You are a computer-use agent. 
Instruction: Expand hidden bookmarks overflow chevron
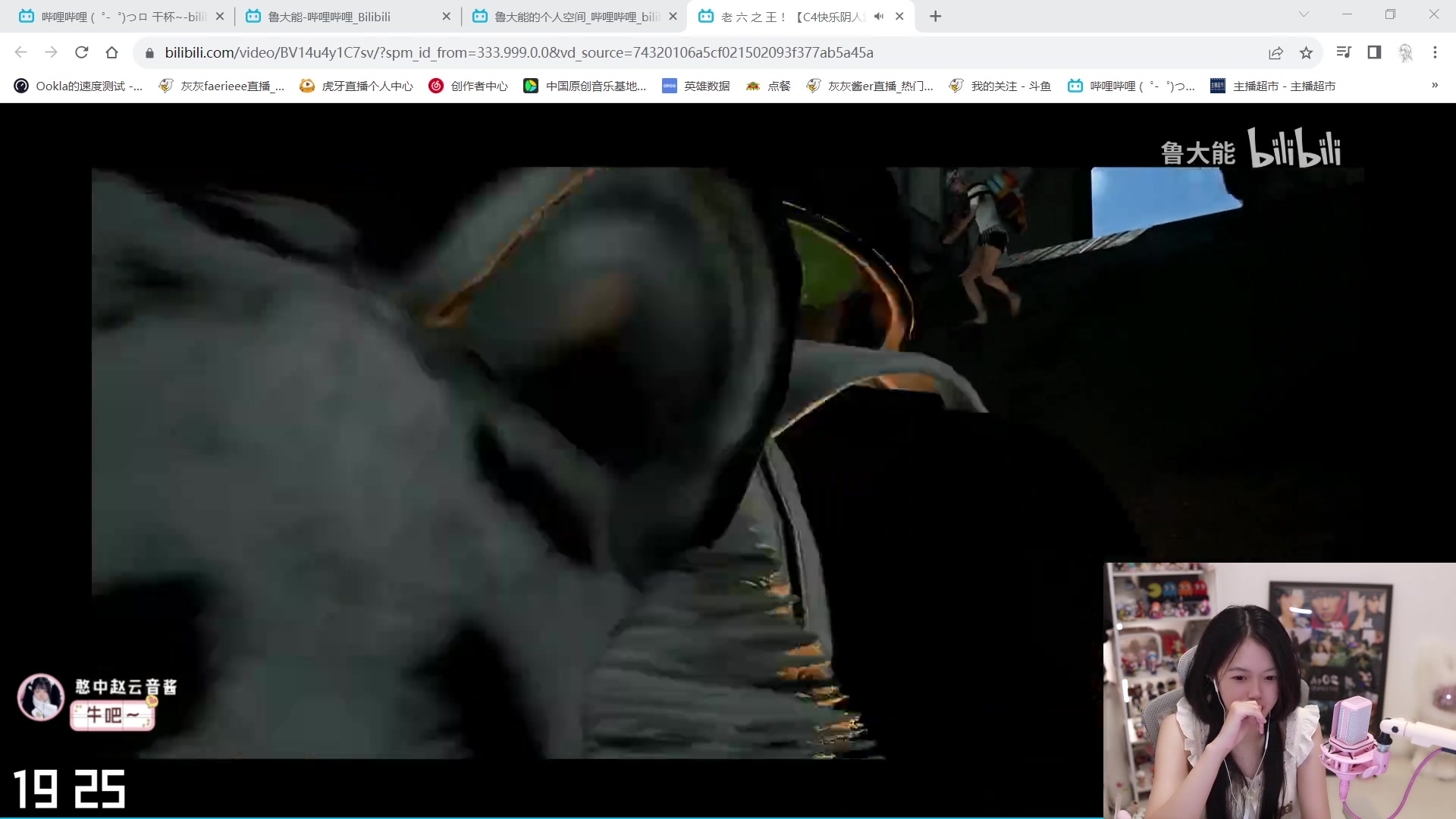[x=1435, y=86]
